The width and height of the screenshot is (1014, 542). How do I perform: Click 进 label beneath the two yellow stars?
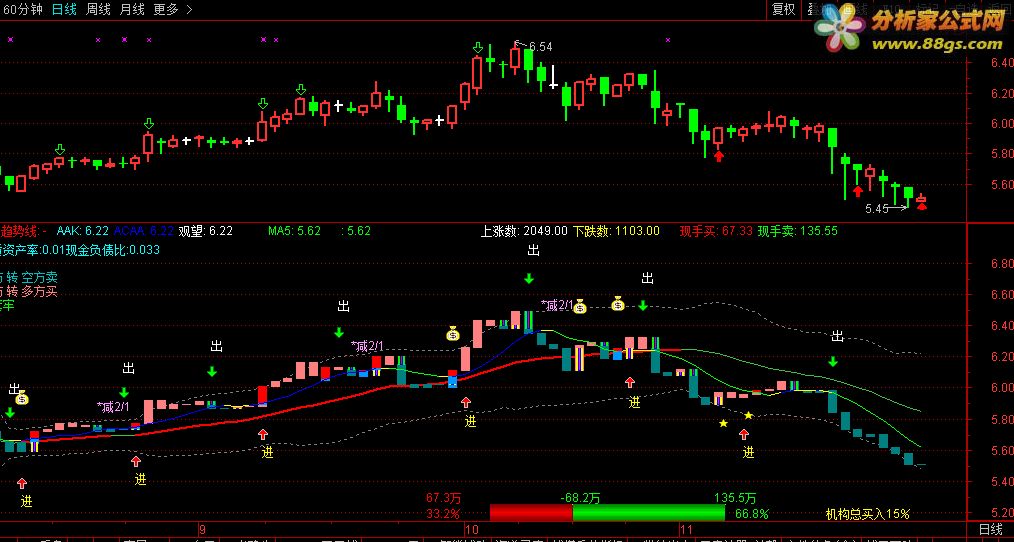[x=748, y=452]
